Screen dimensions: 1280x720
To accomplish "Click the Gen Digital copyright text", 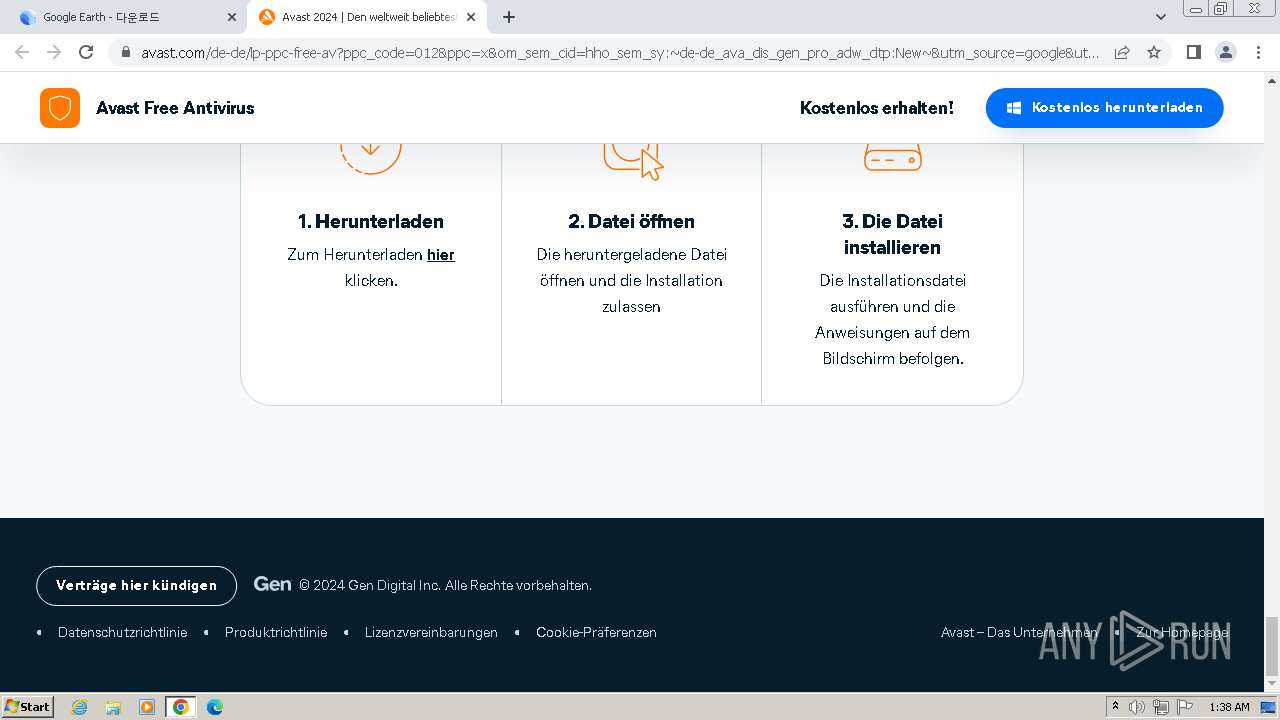I will click(445, 586).
